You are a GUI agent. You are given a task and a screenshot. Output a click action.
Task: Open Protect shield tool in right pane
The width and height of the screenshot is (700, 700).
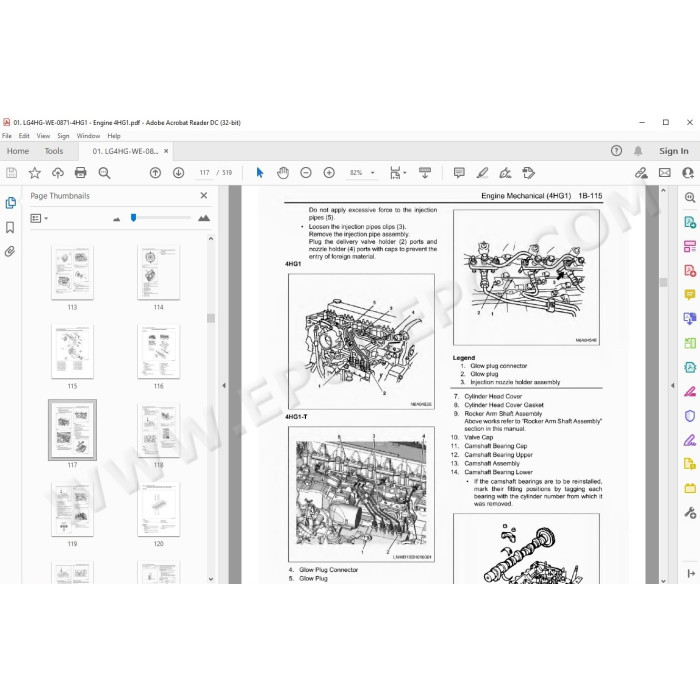[x=690, y=416]
